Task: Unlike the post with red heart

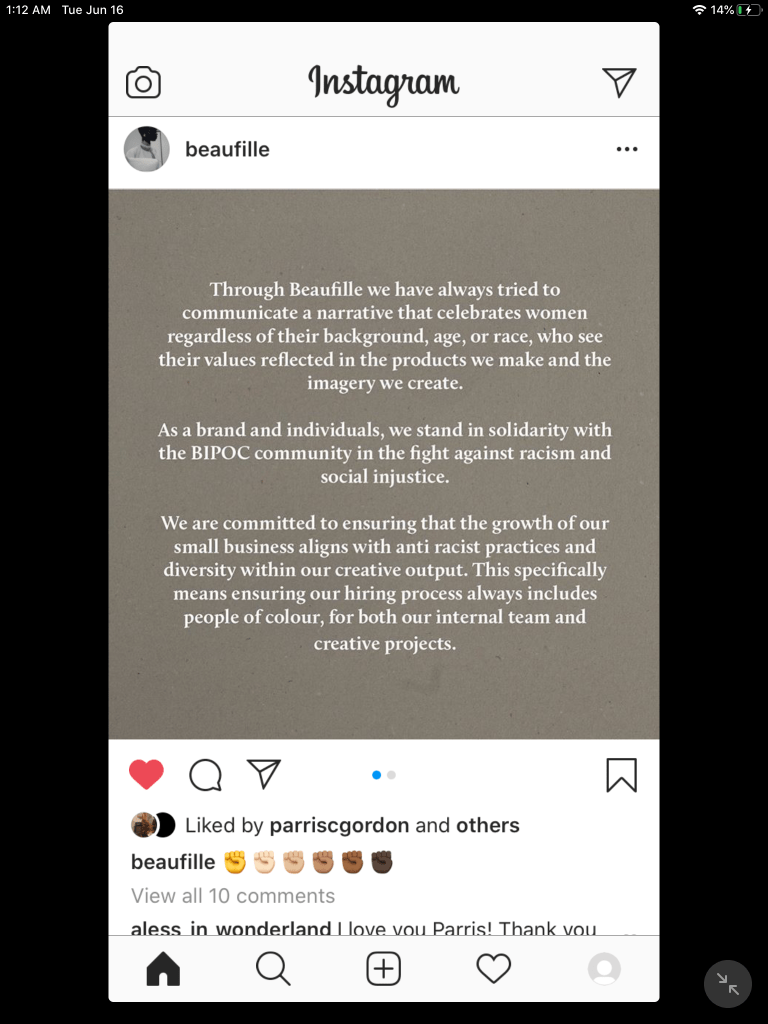Action: tap(146, 775)
